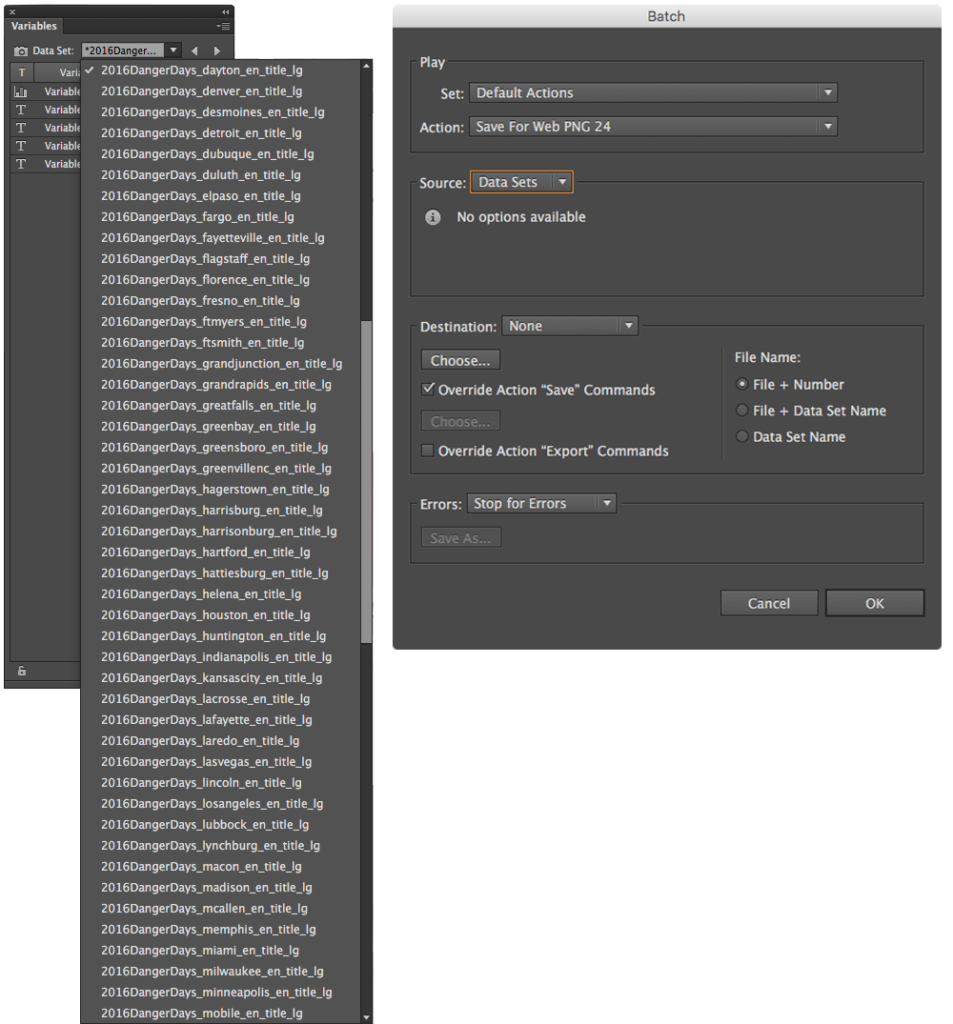
Task: Click the scroll down arrow of data set list
Action: click(366, 1017)
